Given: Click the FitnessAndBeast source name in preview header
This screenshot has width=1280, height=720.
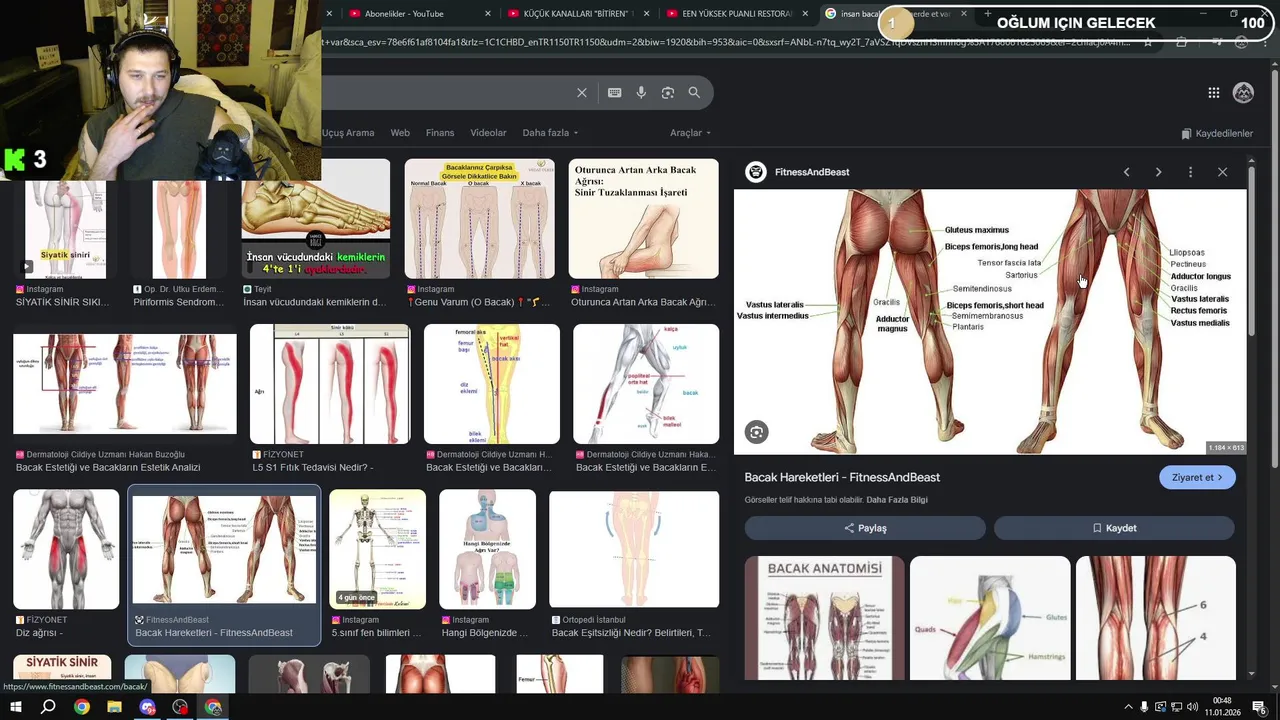Looking at the screenshot, I should coord(812,172).
